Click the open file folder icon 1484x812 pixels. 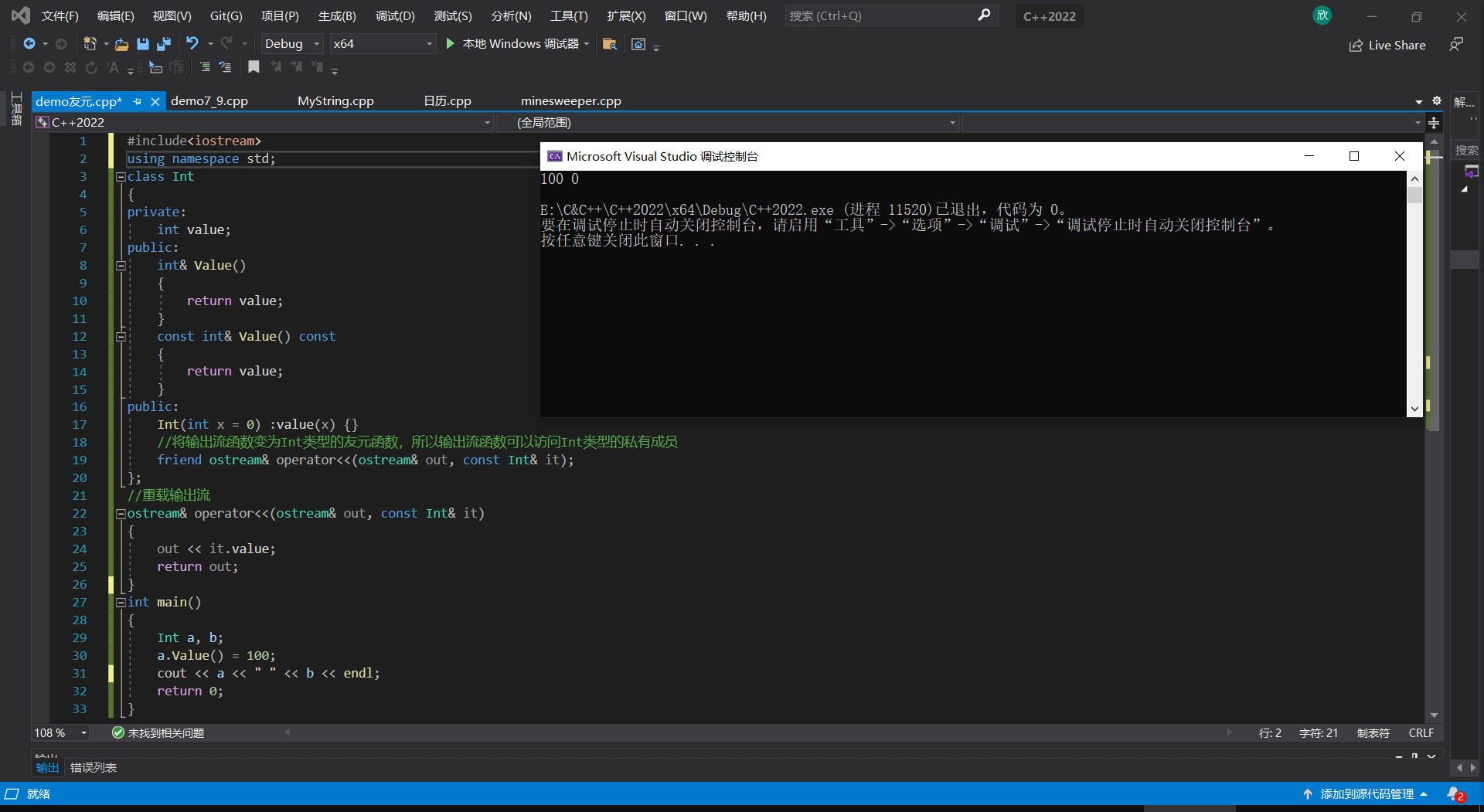pos(121,44)
